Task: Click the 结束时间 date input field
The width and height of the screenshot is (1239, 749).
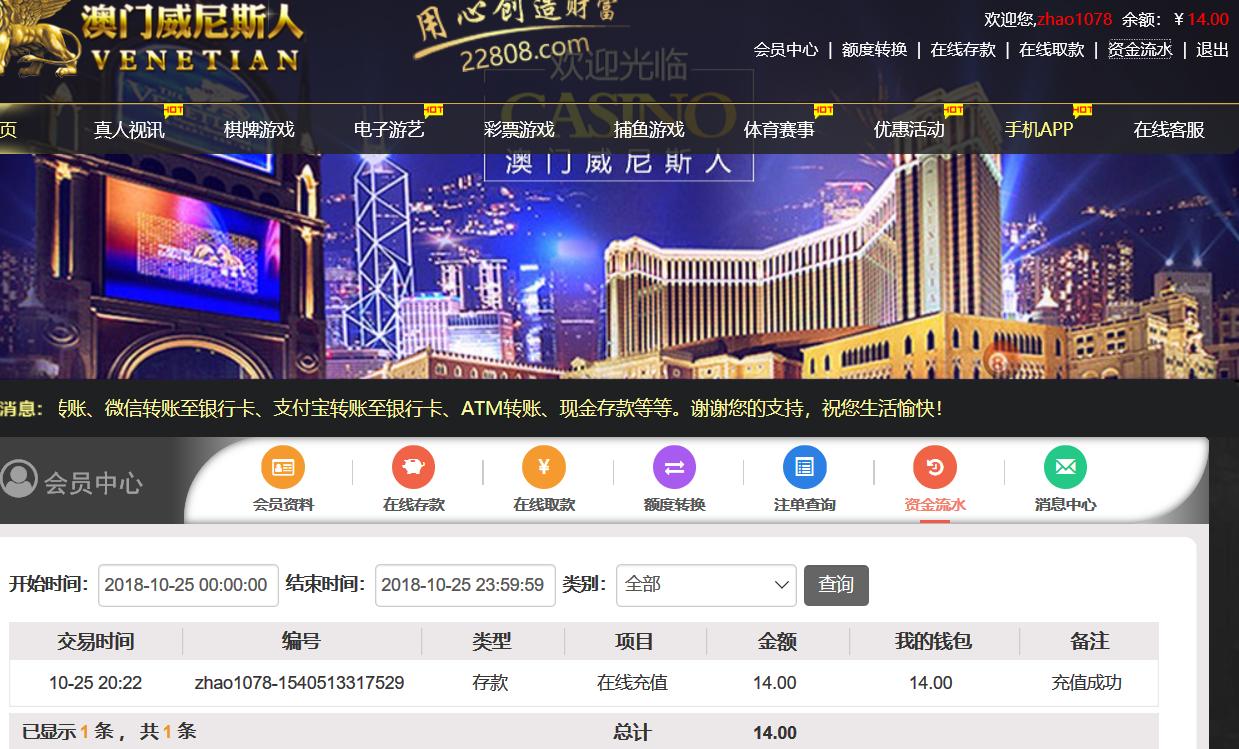Action: [465, 585]
